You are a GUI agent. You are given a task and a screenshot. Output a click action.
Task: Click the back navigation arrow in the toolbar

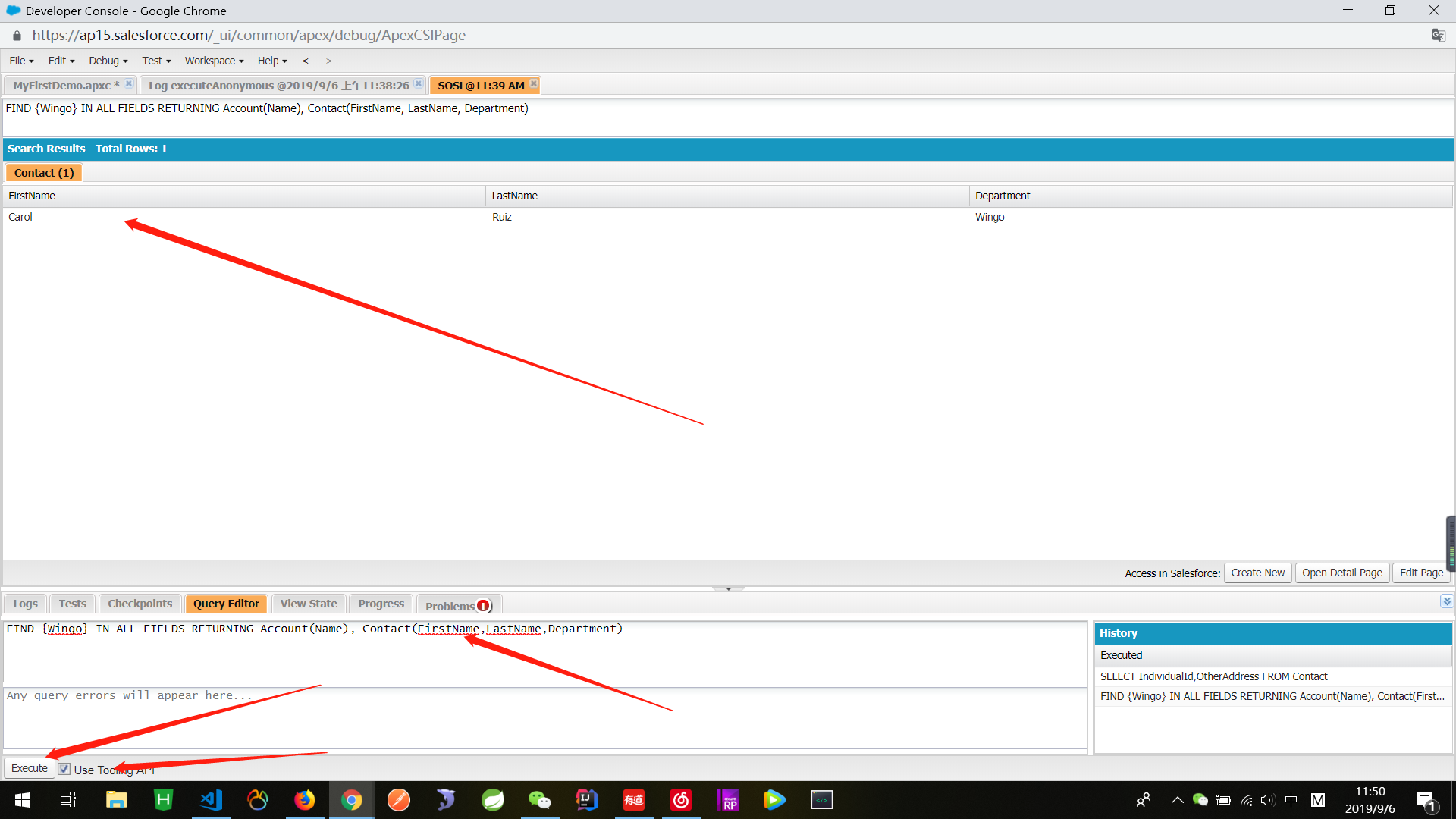[306, 61]
